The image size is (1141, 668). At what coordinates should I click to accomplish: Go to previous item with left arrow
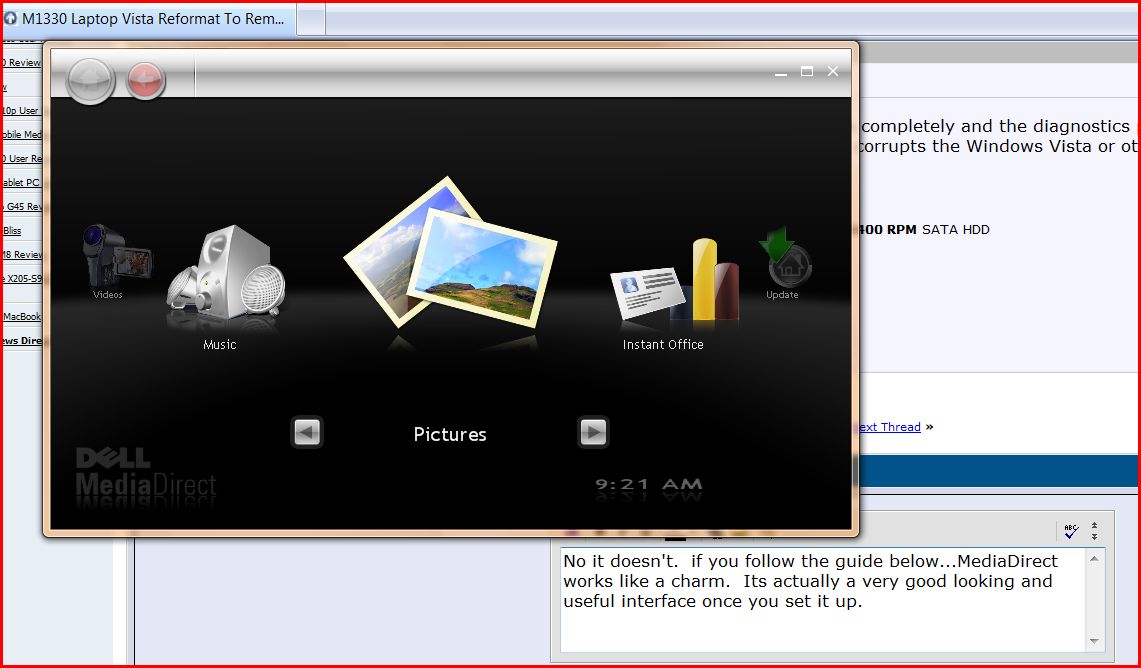click(306, 432)
